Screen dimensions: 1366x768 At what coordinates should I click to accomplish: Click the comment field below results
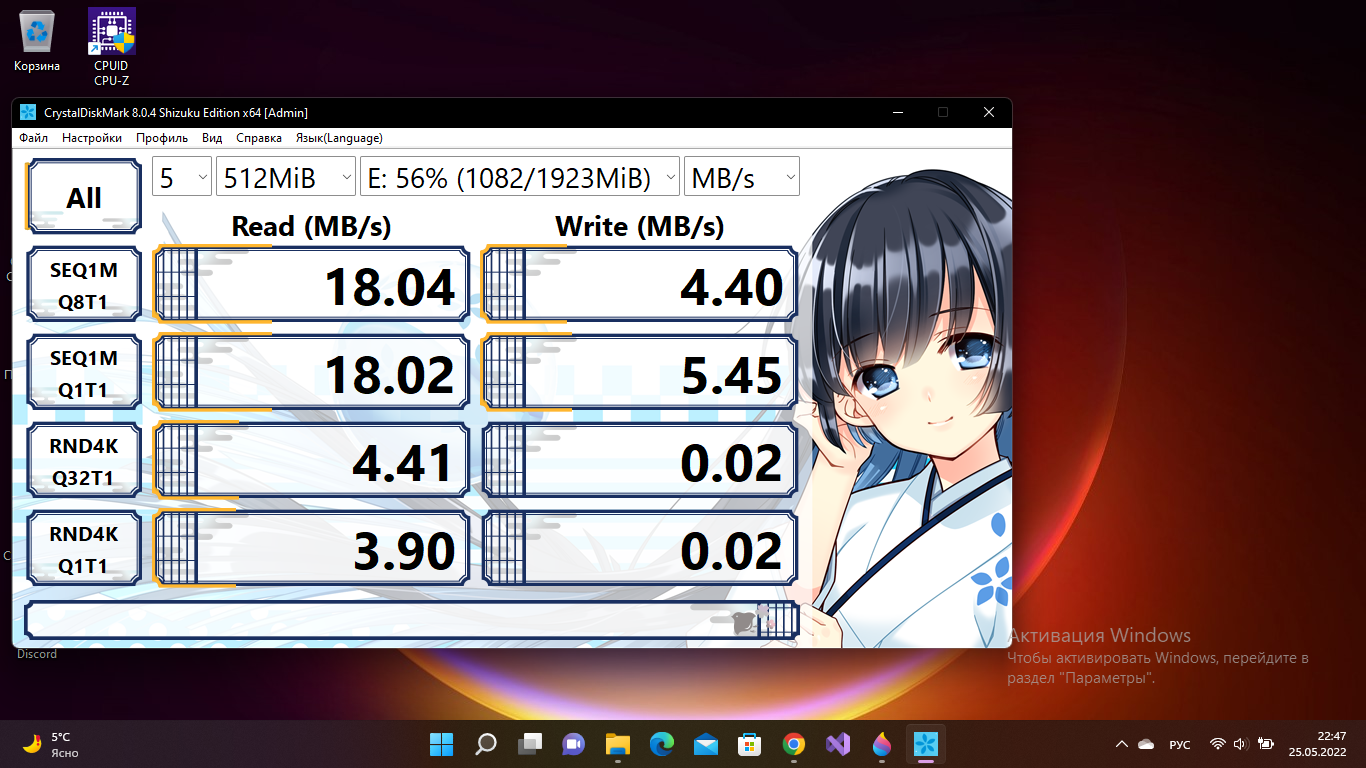tap(412, 620)
